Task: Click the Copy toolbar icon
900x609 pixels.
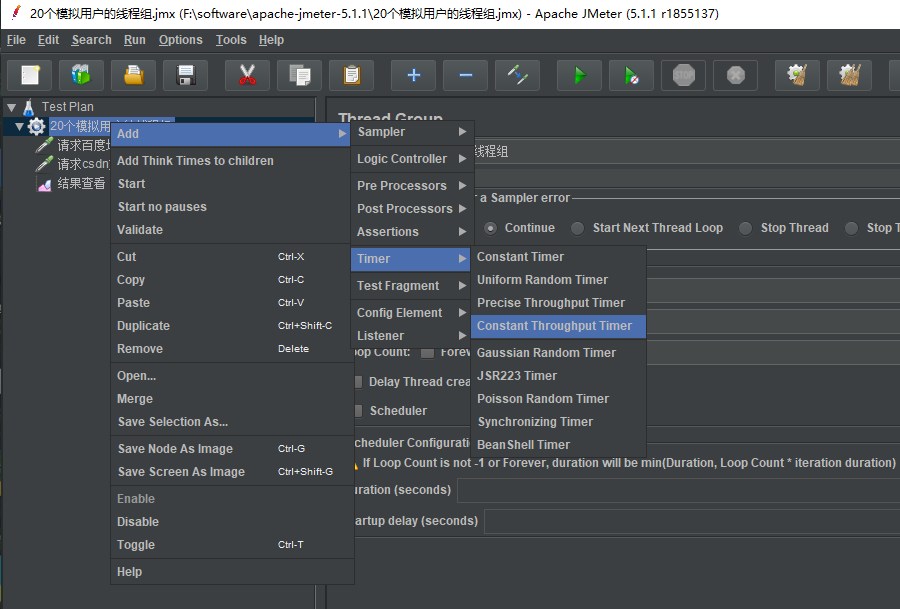Action: click(299, 75)
